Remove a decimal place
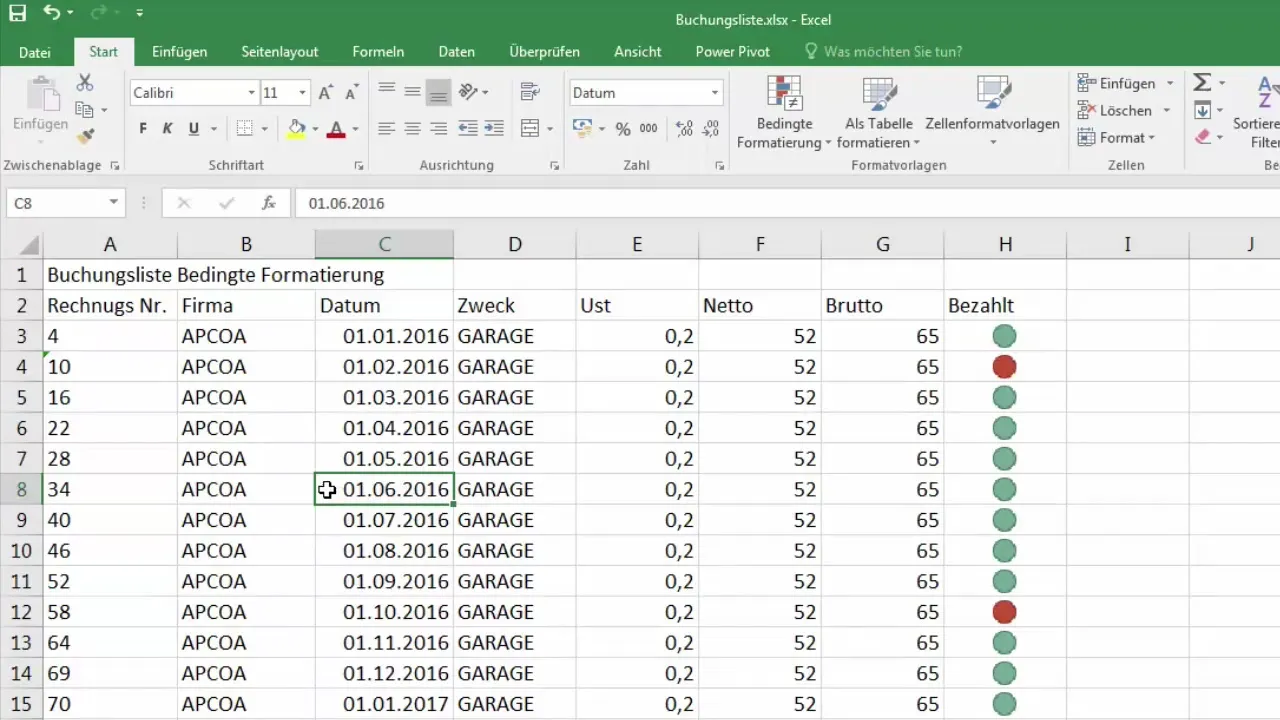This screenshot has width=1280, height=720. coord(711,129)
